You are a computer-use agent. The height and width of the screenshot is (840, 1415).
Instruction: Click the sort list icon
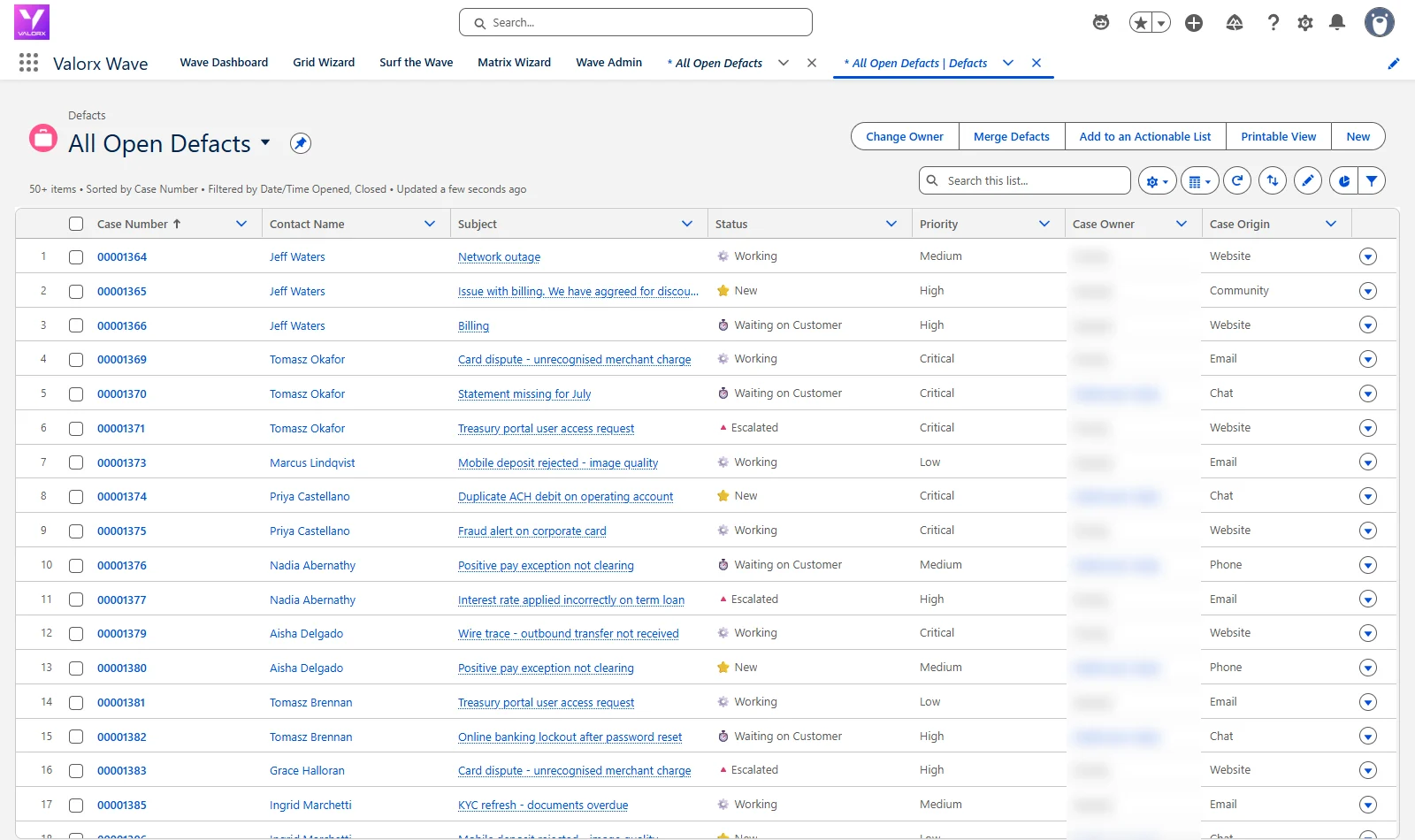(1273, 181)
